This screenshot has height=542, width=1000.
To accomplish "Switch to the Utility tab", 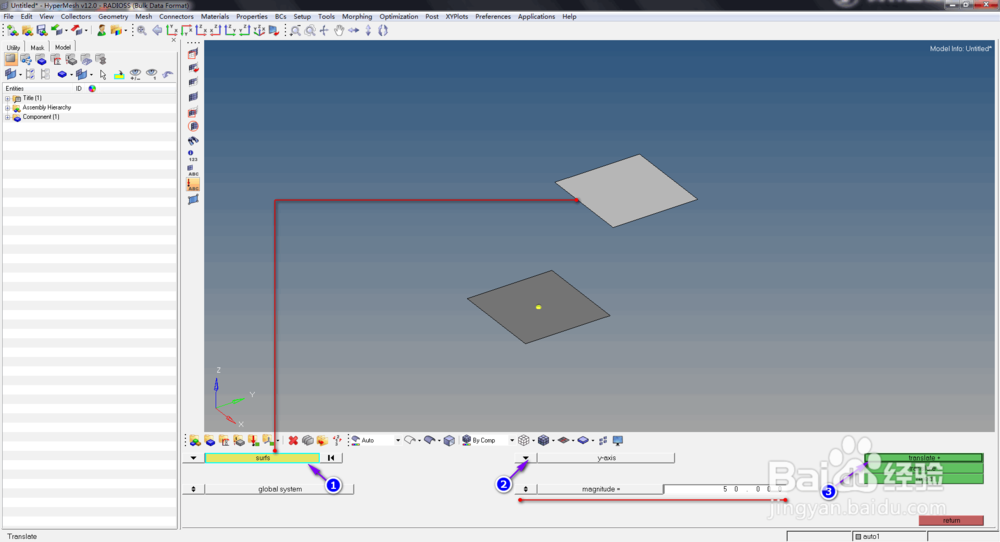I will tap(13, 47).
